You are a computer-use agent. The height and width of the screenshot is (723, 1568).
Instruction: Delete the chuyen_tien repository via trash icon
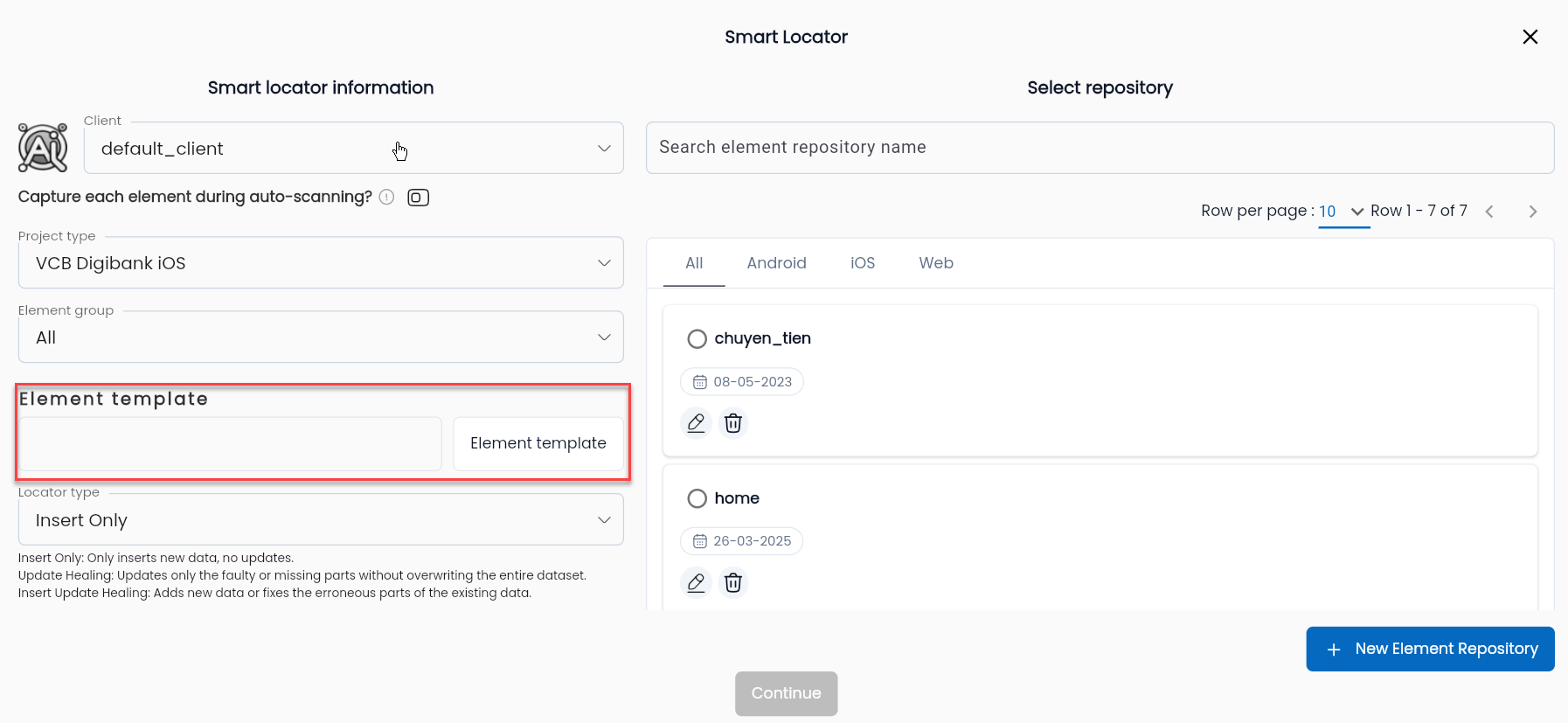[733, 423]
